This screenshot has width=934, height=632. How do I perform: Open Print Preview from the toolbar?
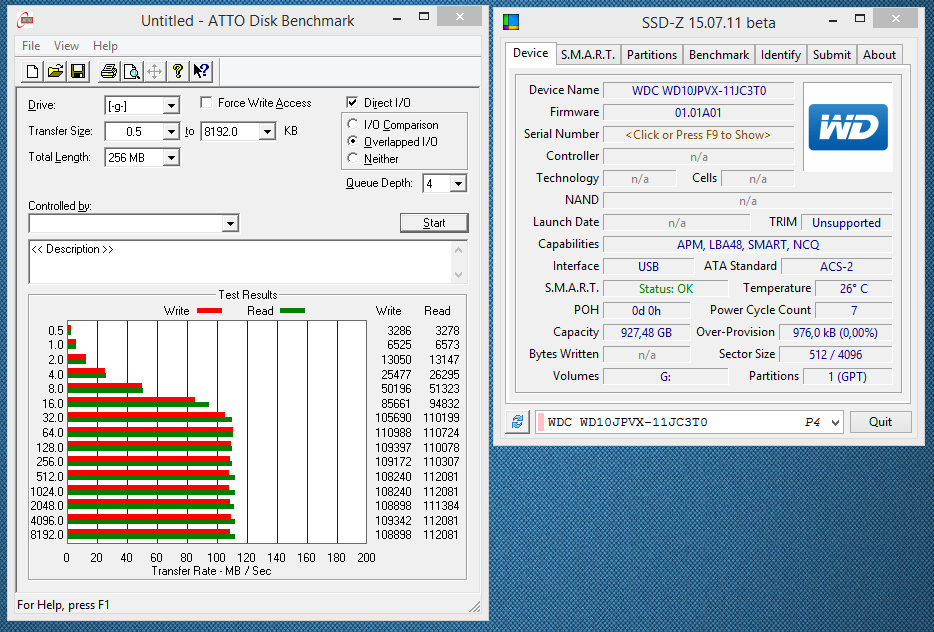click(131, 71)
